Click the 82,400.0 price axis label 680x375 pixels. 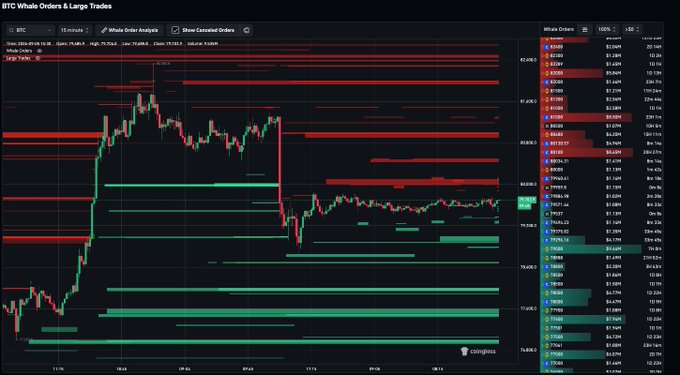(528, 60)
